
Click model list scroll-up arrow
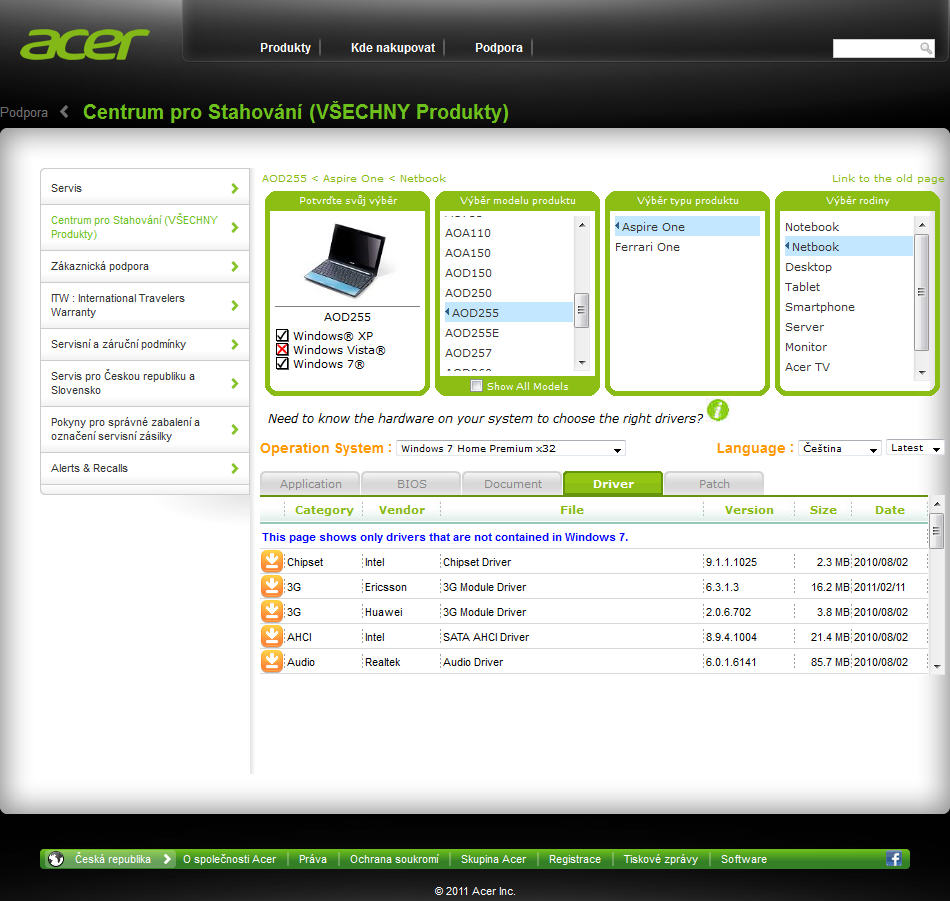[x=582, y=225]
